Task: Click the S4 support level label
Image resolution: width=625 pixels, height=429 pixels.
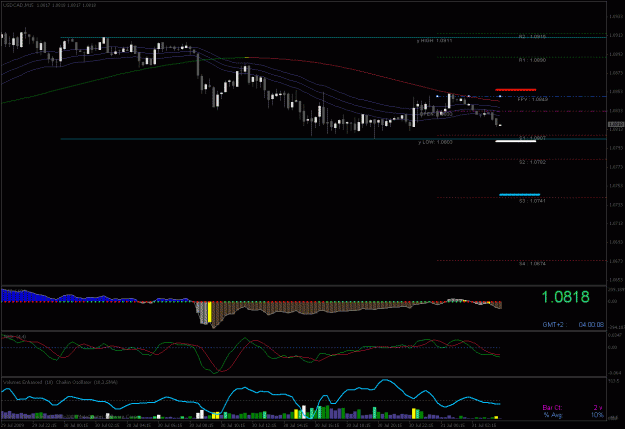Action: 532,264
